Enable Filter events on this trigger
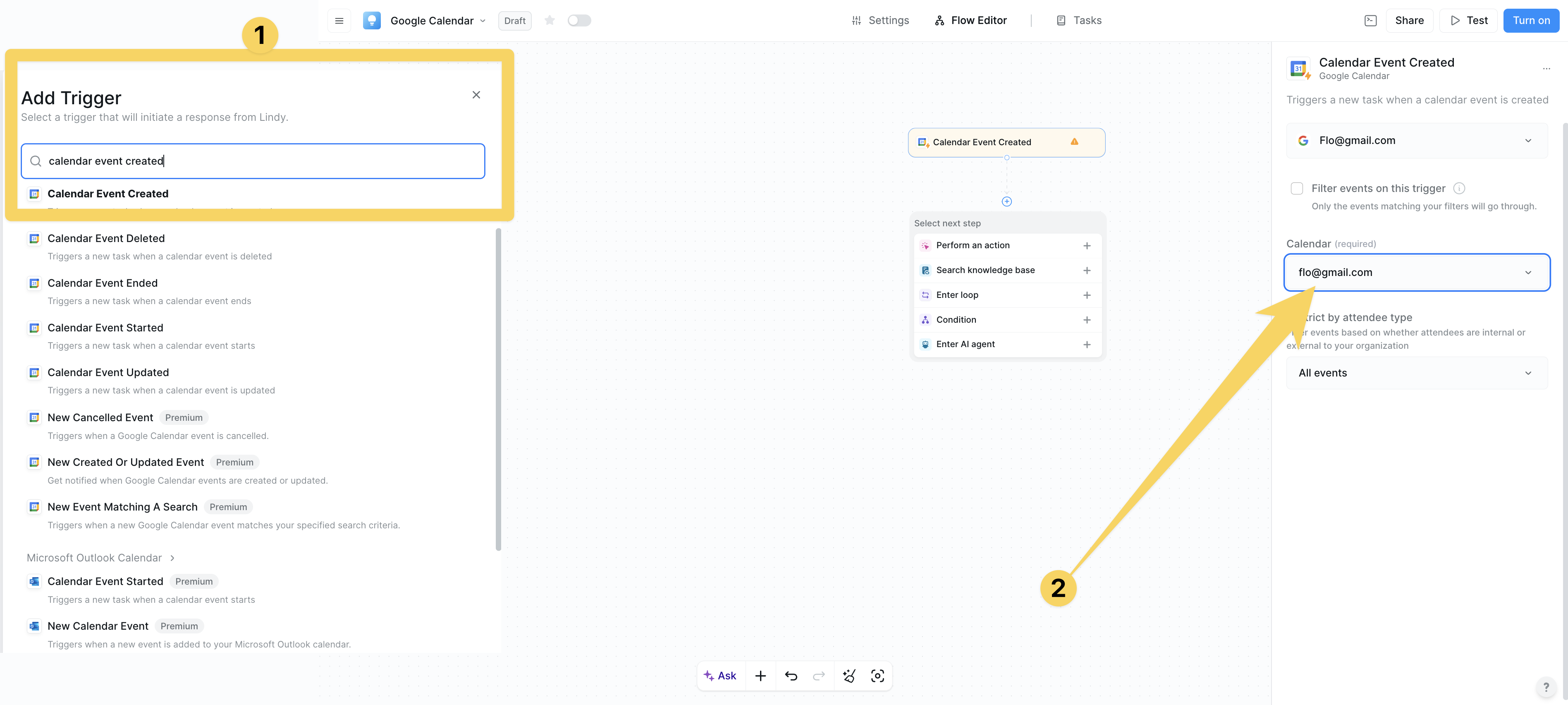 [x=1296, y=189]
